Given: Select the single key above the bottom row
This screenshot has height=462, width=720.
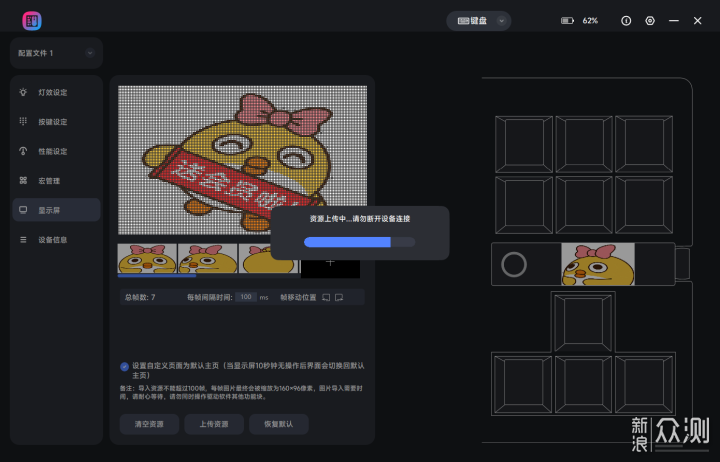Looking at the screenshot, I should 583,323.
